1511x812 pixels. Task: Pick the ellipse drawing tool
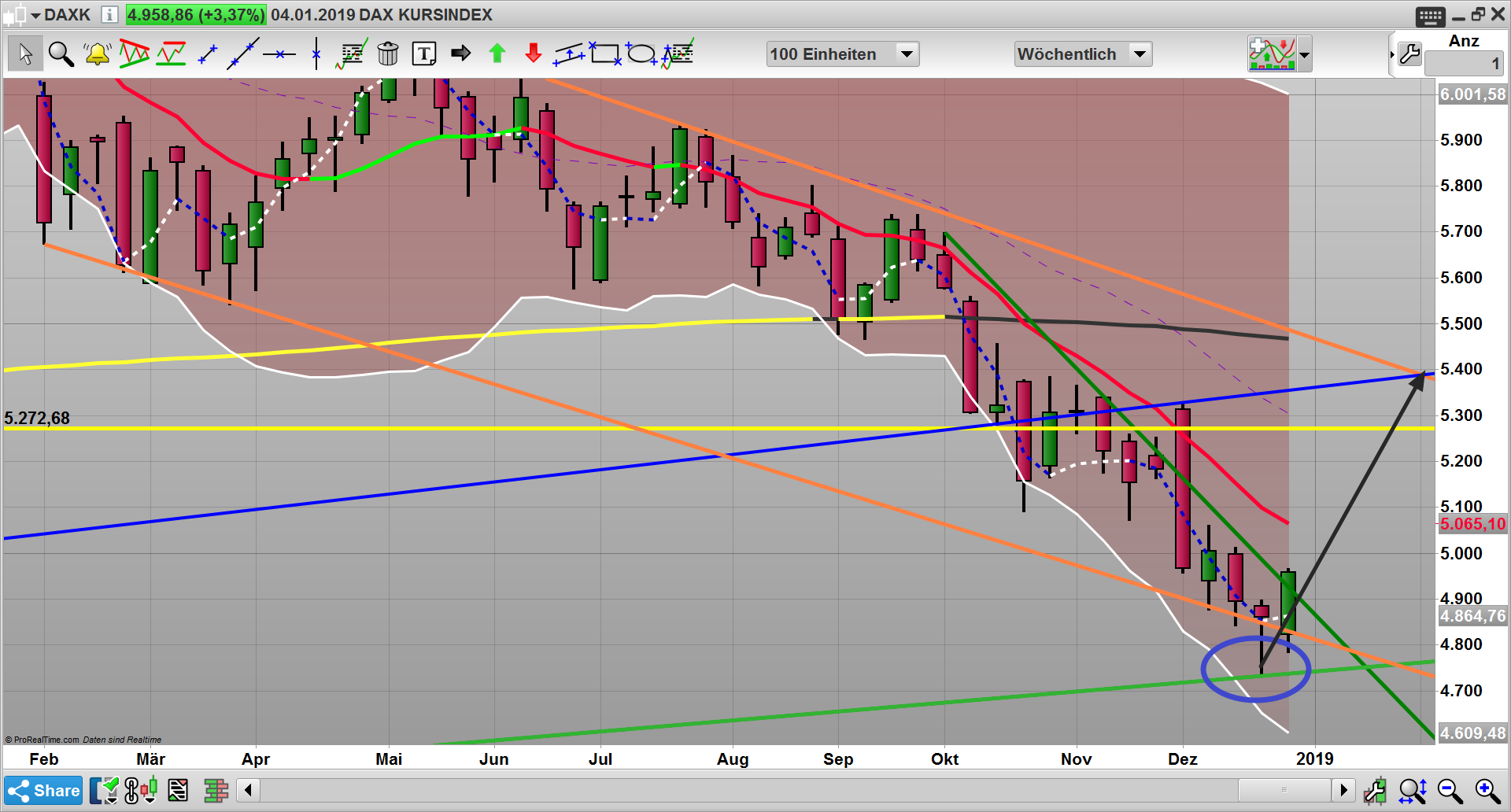641,54
